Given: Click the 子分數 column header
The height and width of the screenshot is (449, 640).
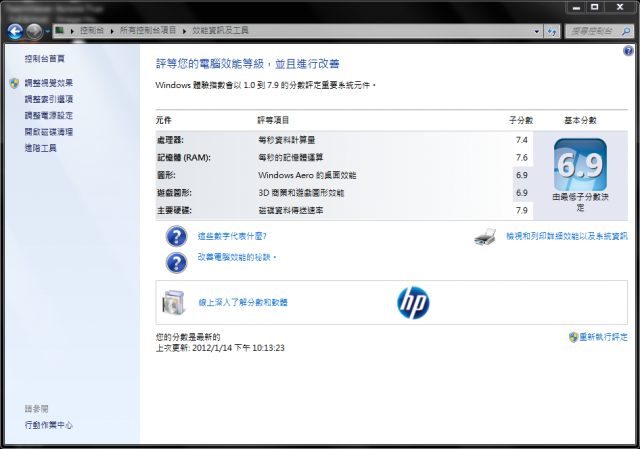Looking at the screenshot, I should coord(521,120).
